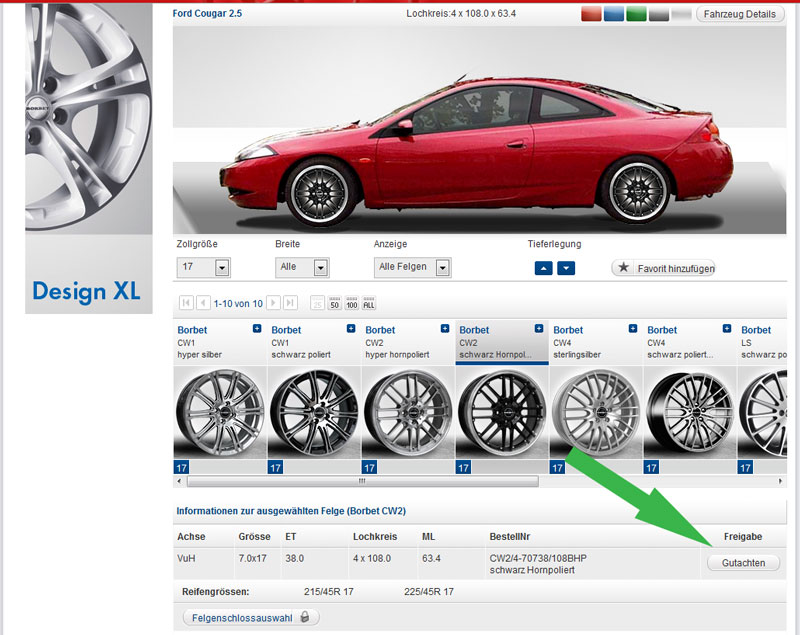Screen dimensions: 800x635
Task: Go to next page of wheel results
Action: (273, 303)
